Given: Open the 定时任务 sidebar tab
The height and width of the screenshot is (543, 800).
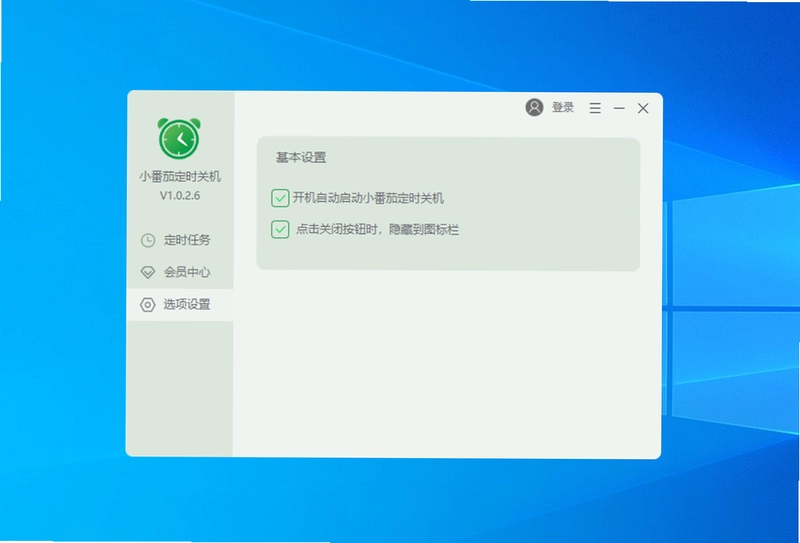Looking at the screenshot, I should click(x=180, y=240).
